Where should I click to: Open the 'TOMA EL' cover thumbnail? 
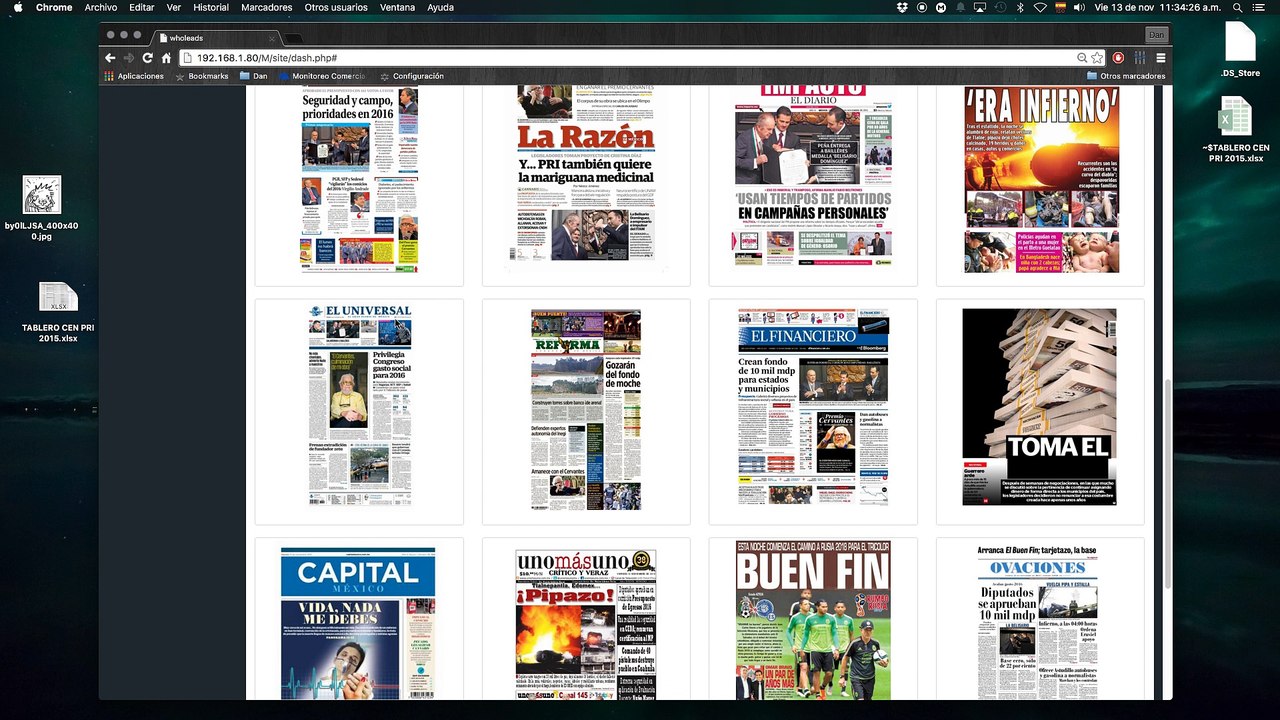pyautogui.click(x=1039, y=406)
